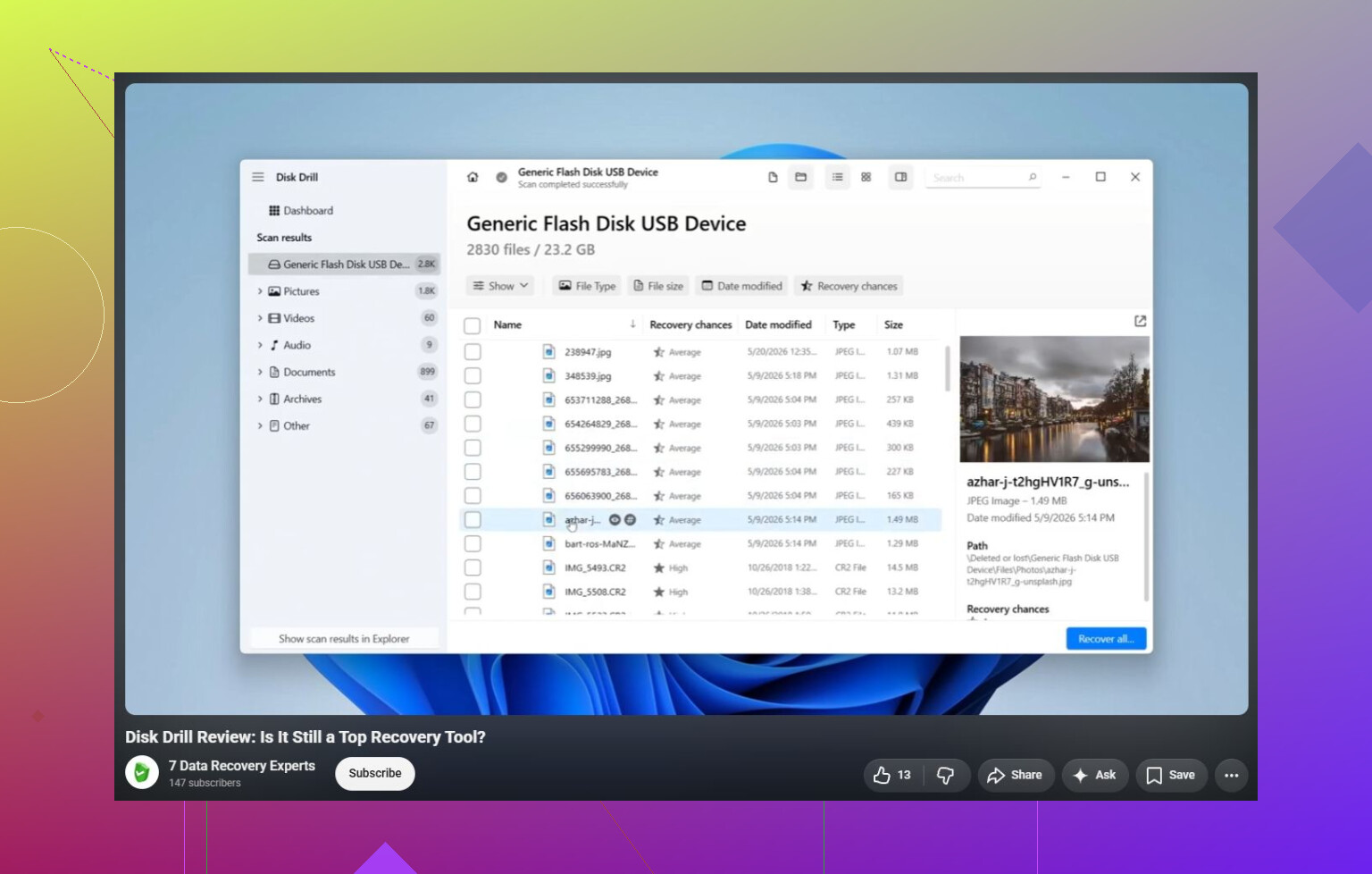Expand the Documents category in the sidebar
Screen dimensions: 1372x874
coord(260,372)
